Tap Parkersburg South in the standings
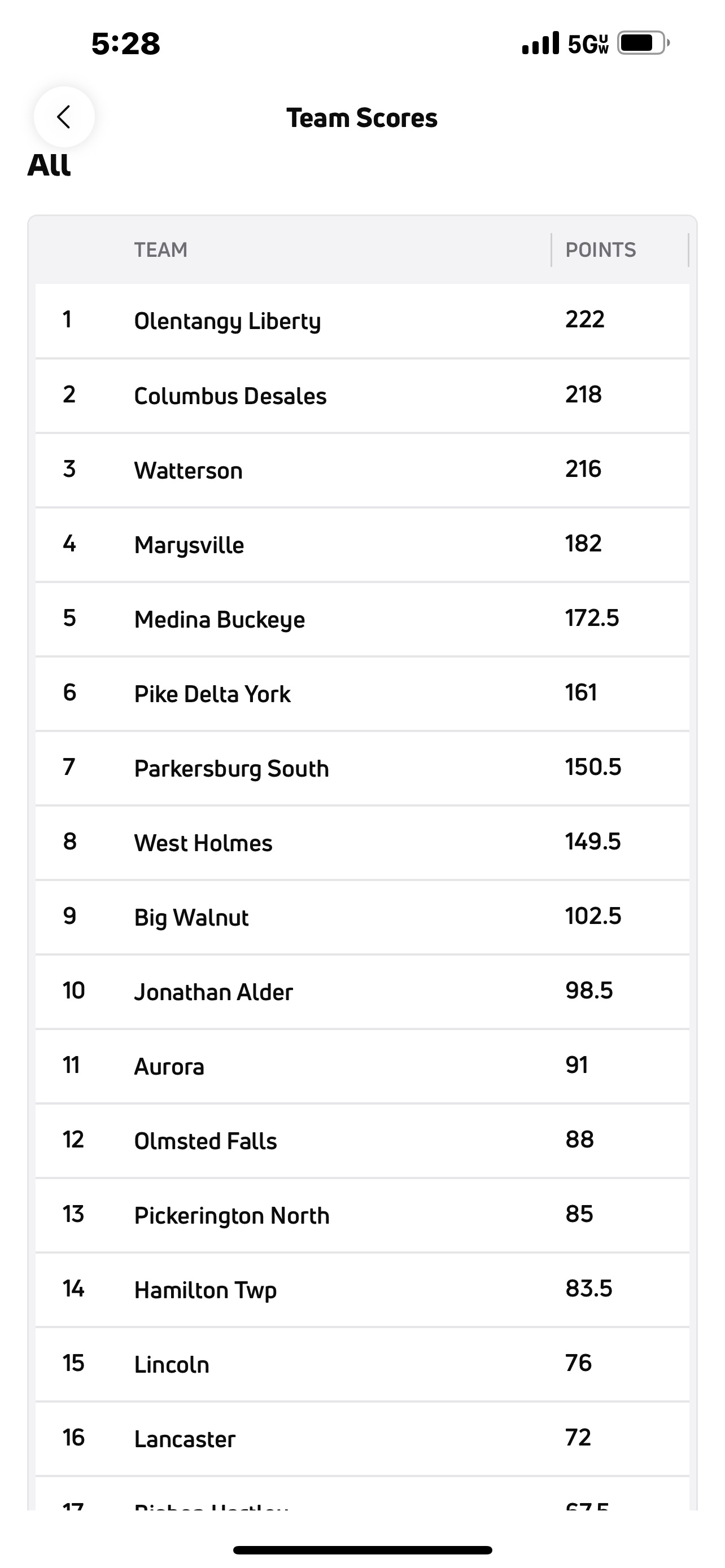The width and height of the screenshot is (725, 1568). point(232,768)
